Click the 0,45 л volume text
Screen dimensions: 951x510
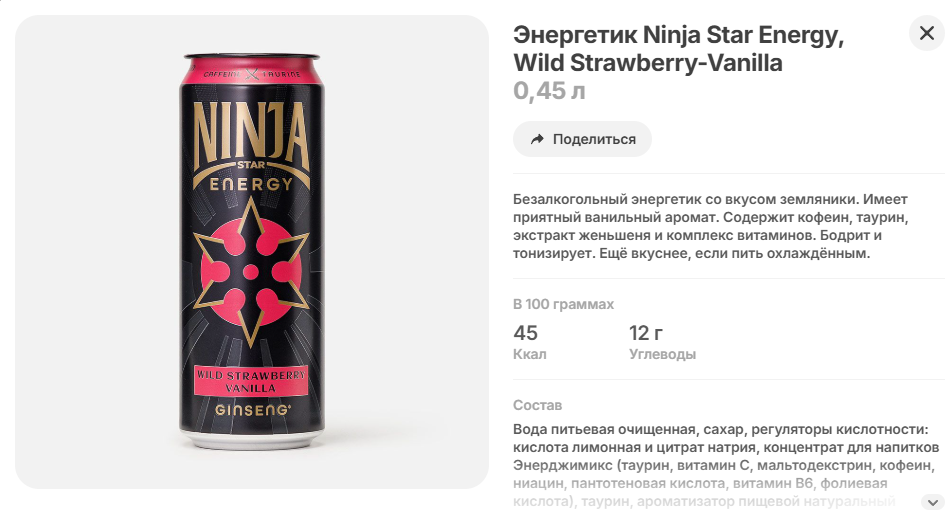tap(549, 91)
